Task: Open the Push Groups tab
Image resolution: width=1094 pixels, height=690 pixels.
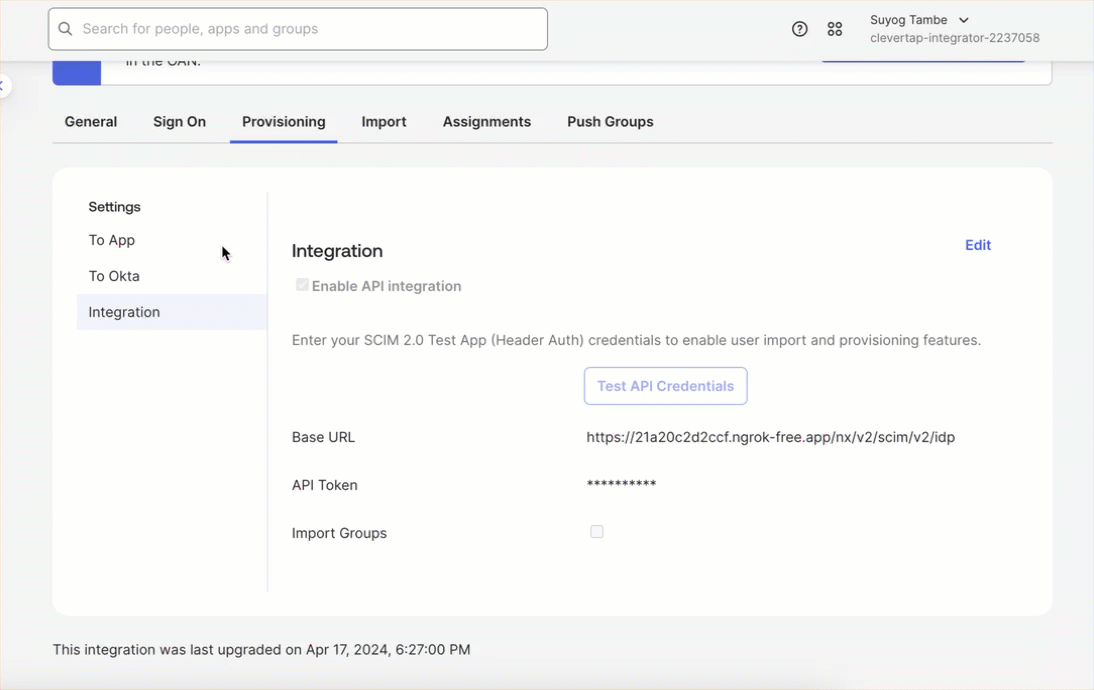Action: [609, 121]
